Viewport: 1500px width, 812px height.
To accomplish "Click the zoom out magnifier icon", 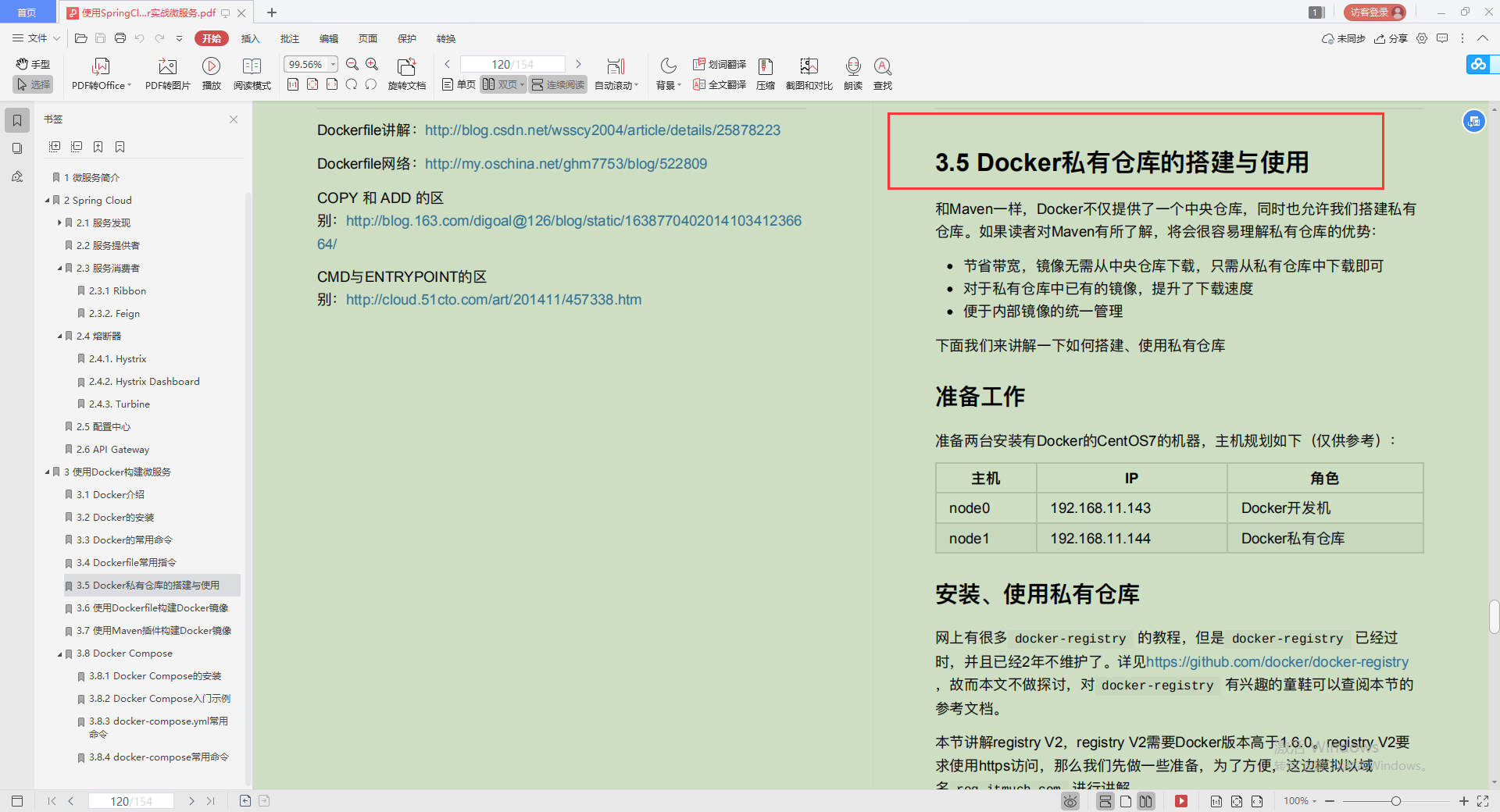I will [x=352, y=64].
